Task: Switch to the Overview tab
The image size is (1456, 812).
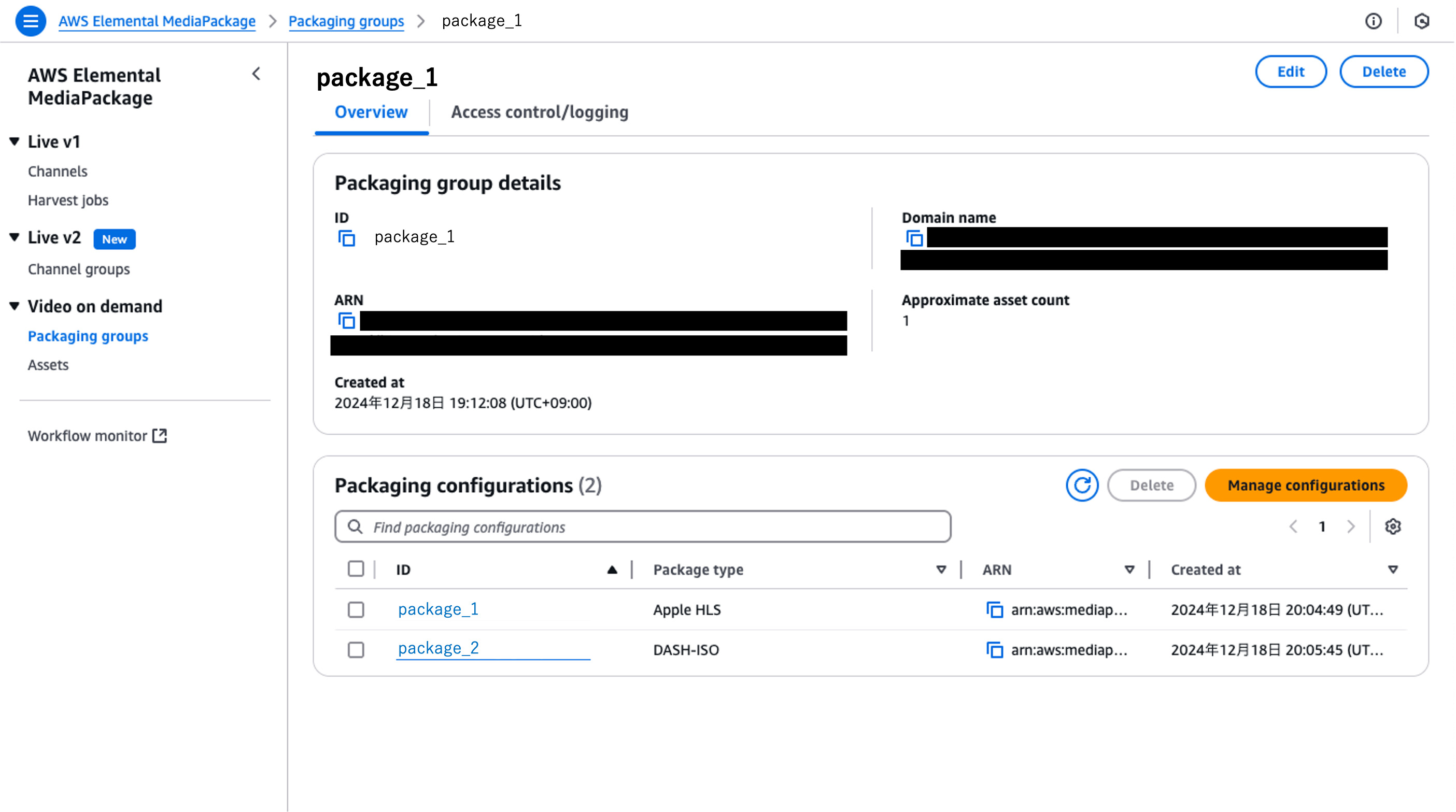Action: pyautogui.click(x=371, y=112)
